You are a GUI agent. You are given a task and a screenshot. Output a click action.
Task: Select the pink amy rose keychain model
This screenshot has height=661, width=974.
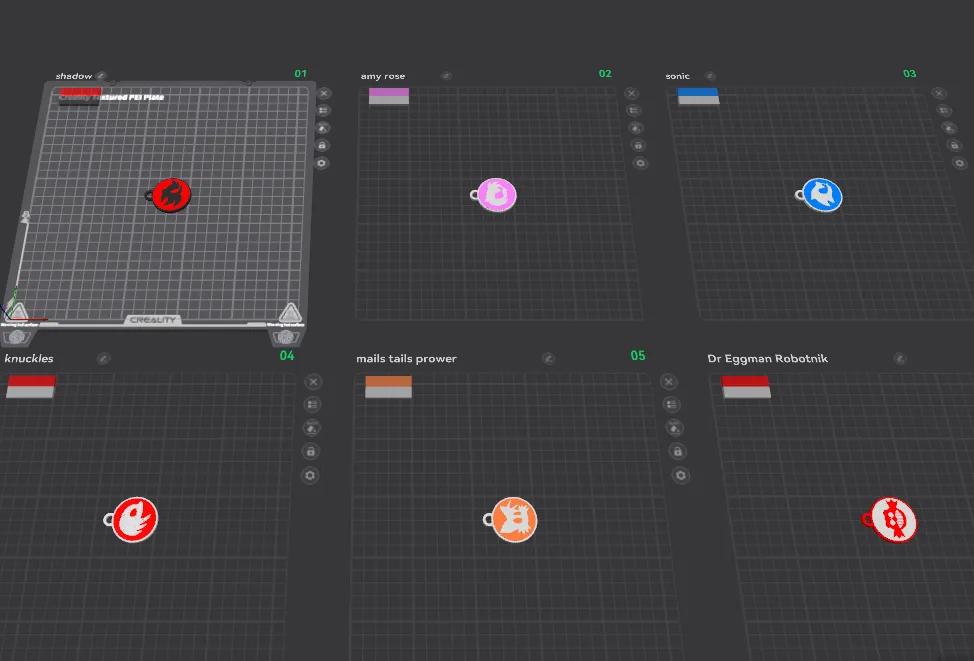tap(494, 194)
